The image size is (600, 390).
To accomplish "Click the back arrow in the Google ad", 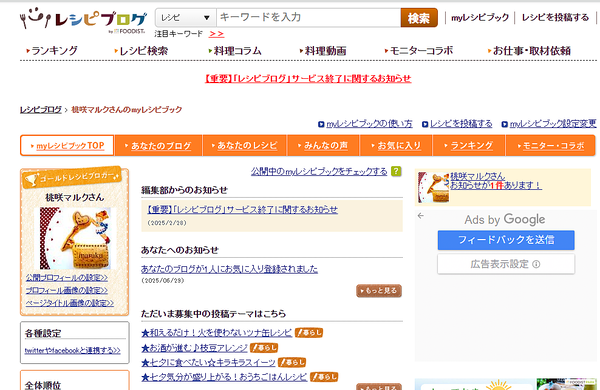I will point(421,216).
